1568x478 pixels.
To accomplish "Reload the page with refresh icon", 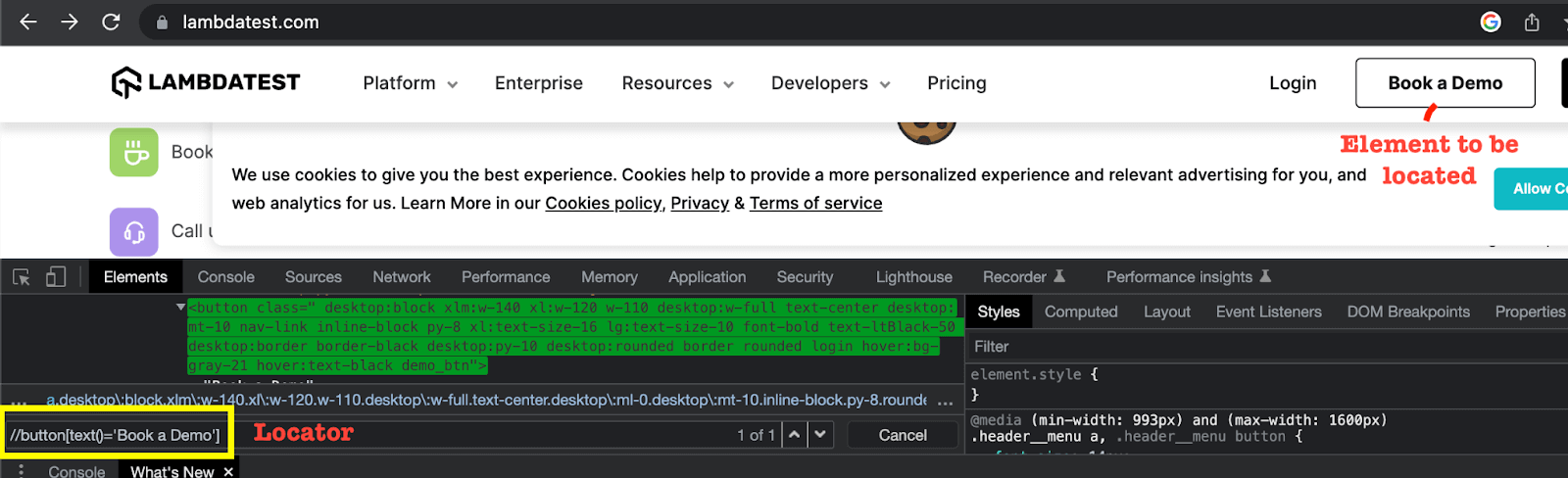I will point(111,22).
